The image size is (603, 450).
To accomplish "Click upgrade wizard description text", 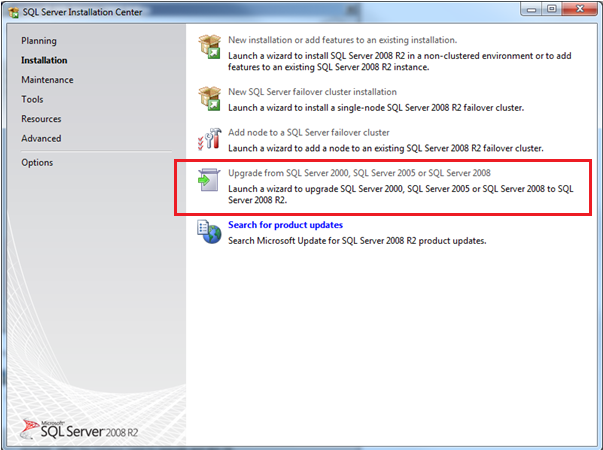I will 401,195.
